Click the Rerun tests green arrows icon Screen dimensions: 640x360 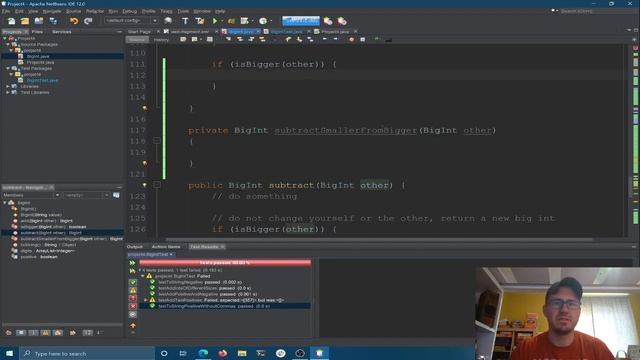point(132,263)
